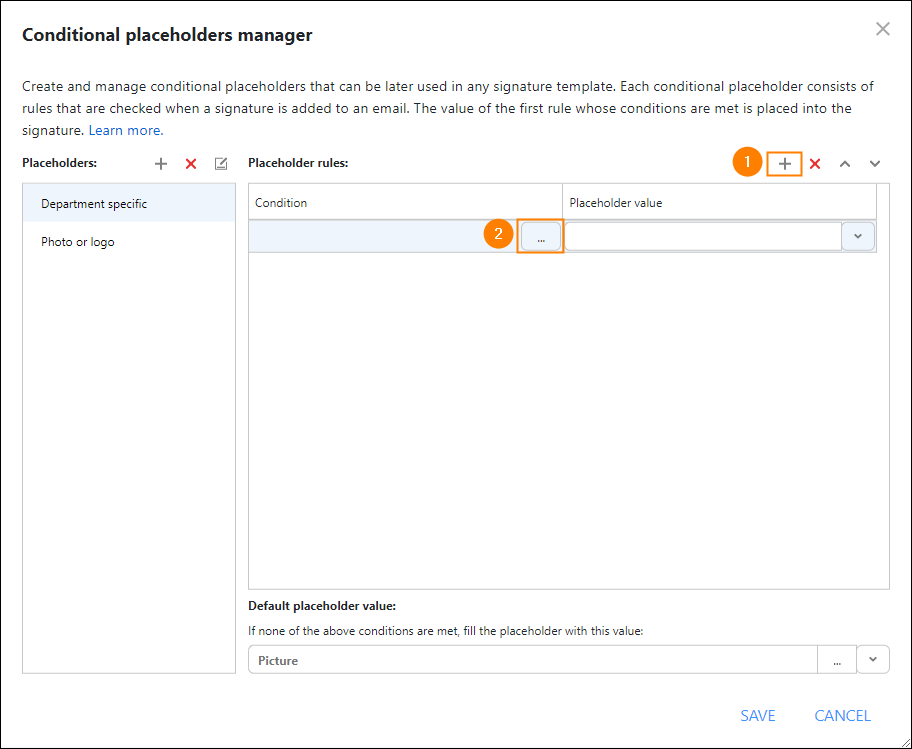Click the Condition column header
This screenshot has height=749, width=912.
[280, 202]
